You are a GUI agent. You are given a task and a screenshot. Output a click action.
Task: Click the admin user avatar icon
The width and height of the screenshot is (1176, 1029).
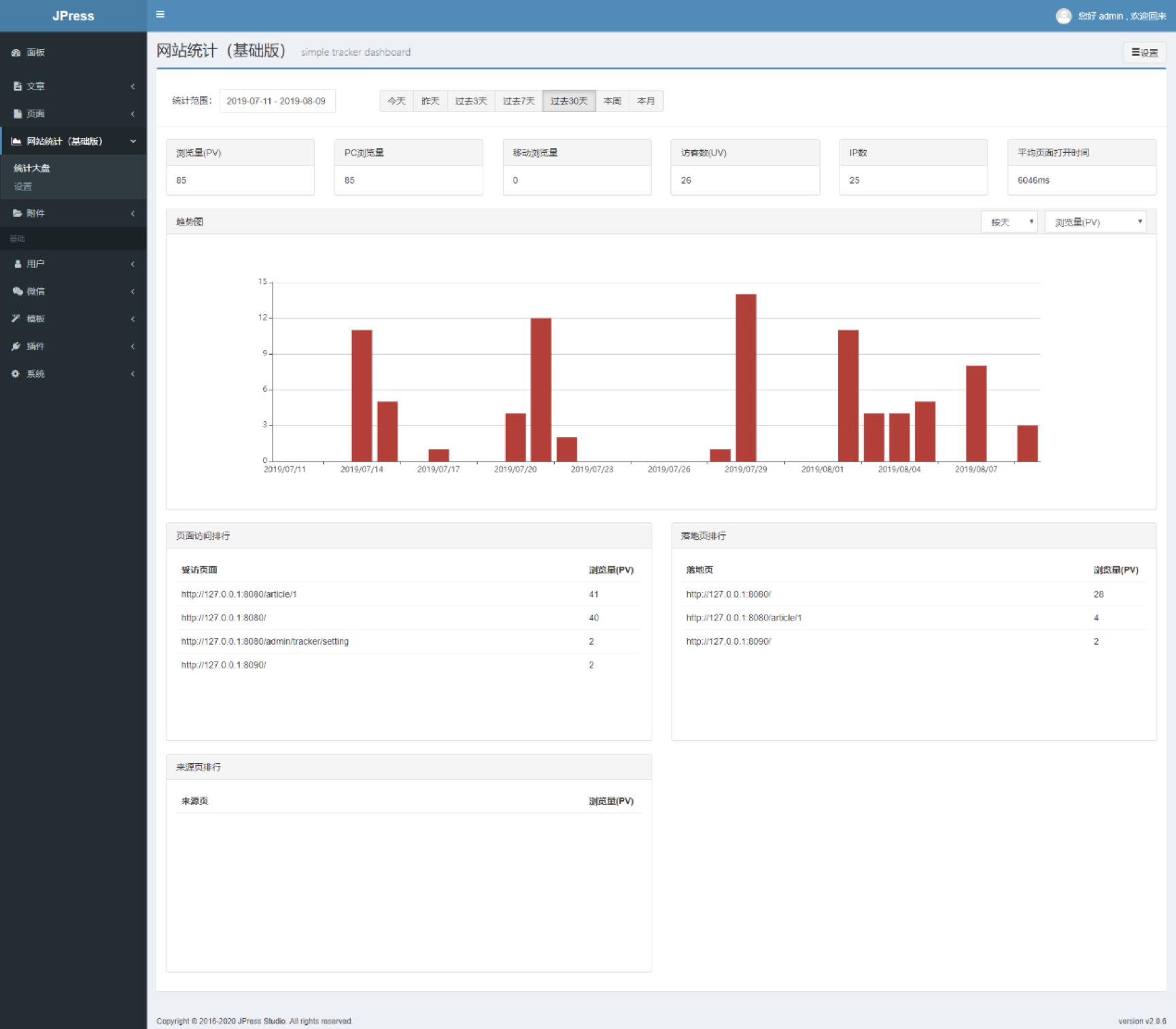click(x=1064, y=16)
